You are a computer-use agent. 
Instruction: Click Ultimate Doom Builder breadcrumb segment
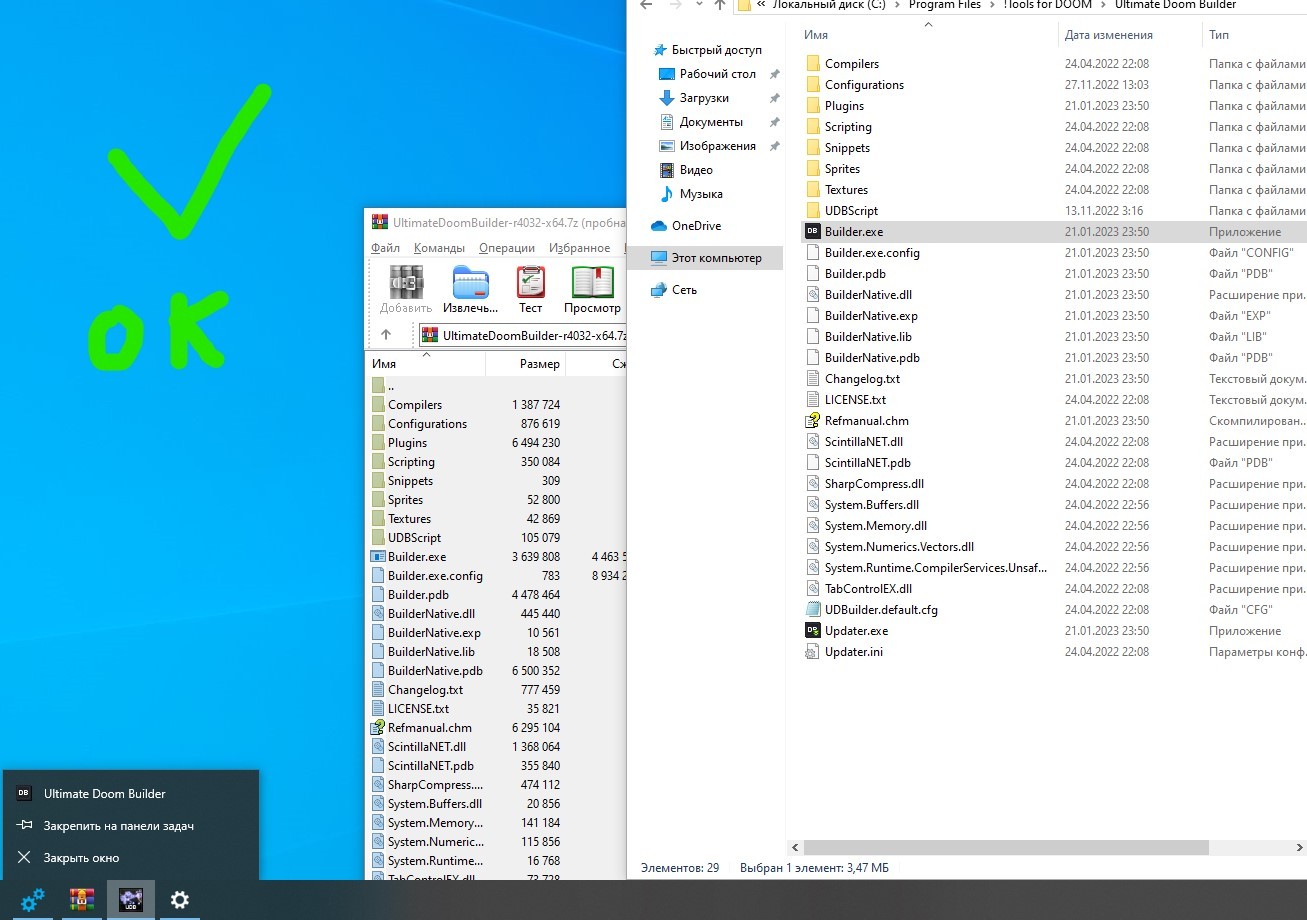tap(1175, 5)
